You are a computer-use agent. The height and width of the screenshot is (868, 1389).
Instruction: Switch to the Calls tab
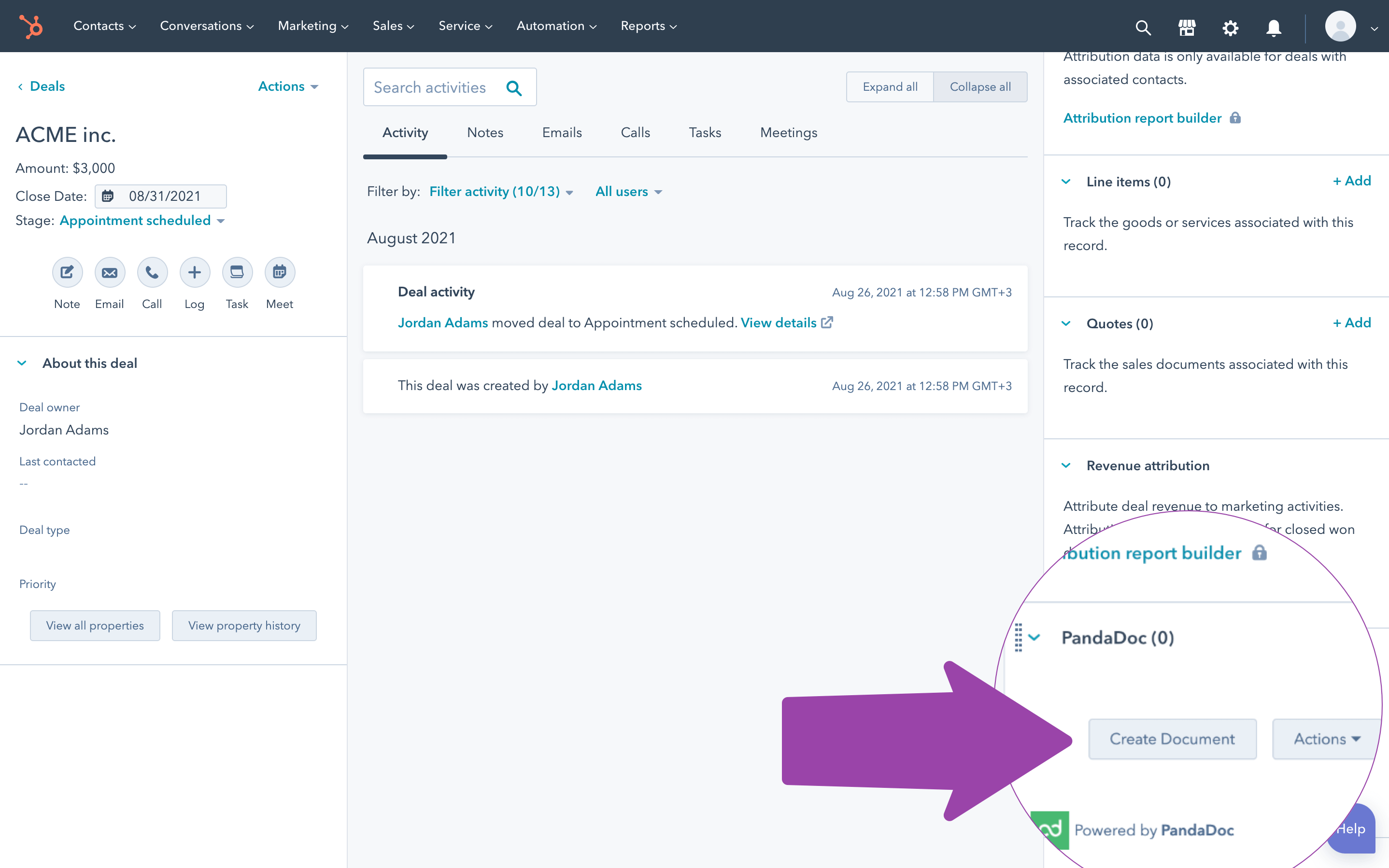pos(635,132)
